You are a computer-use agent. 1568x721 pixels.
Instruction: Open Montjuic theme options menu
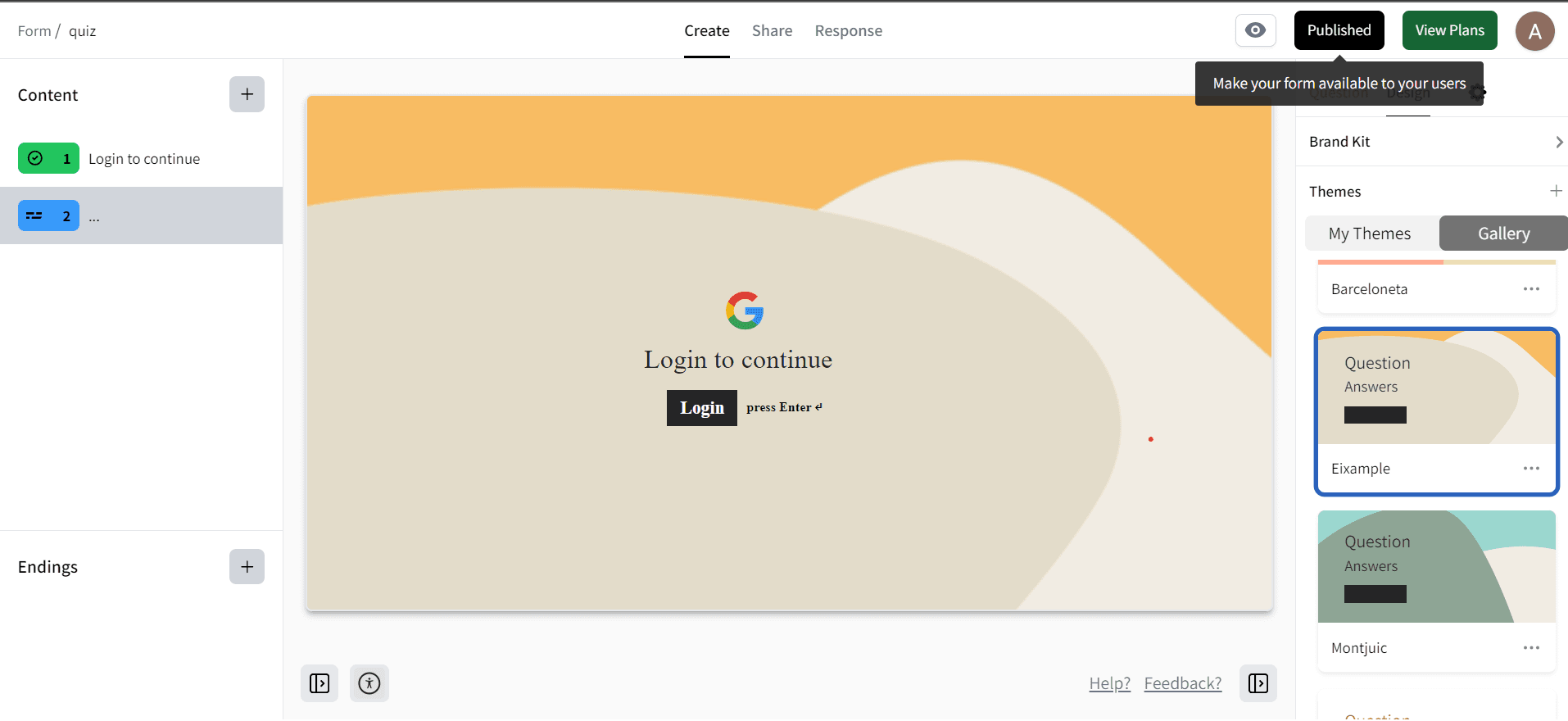(x=1531, y=648)
